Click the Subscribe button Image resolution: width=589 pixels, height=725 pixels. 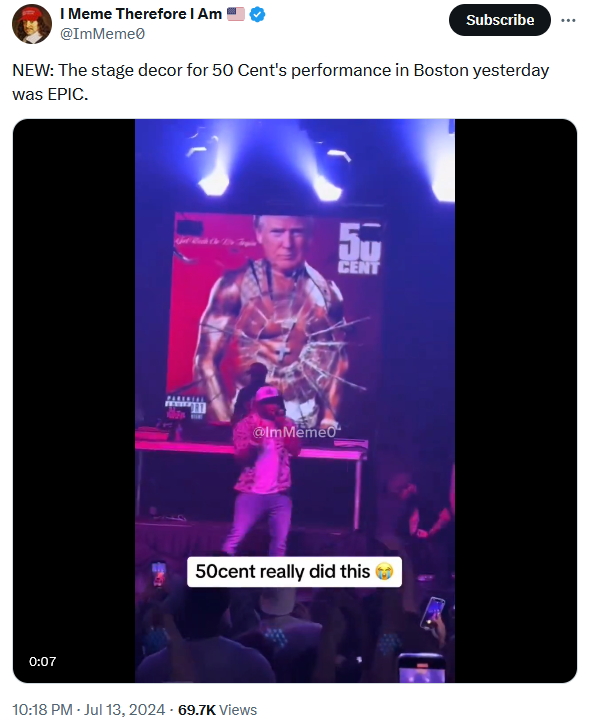pyautogui.click(x=499, y=20)
